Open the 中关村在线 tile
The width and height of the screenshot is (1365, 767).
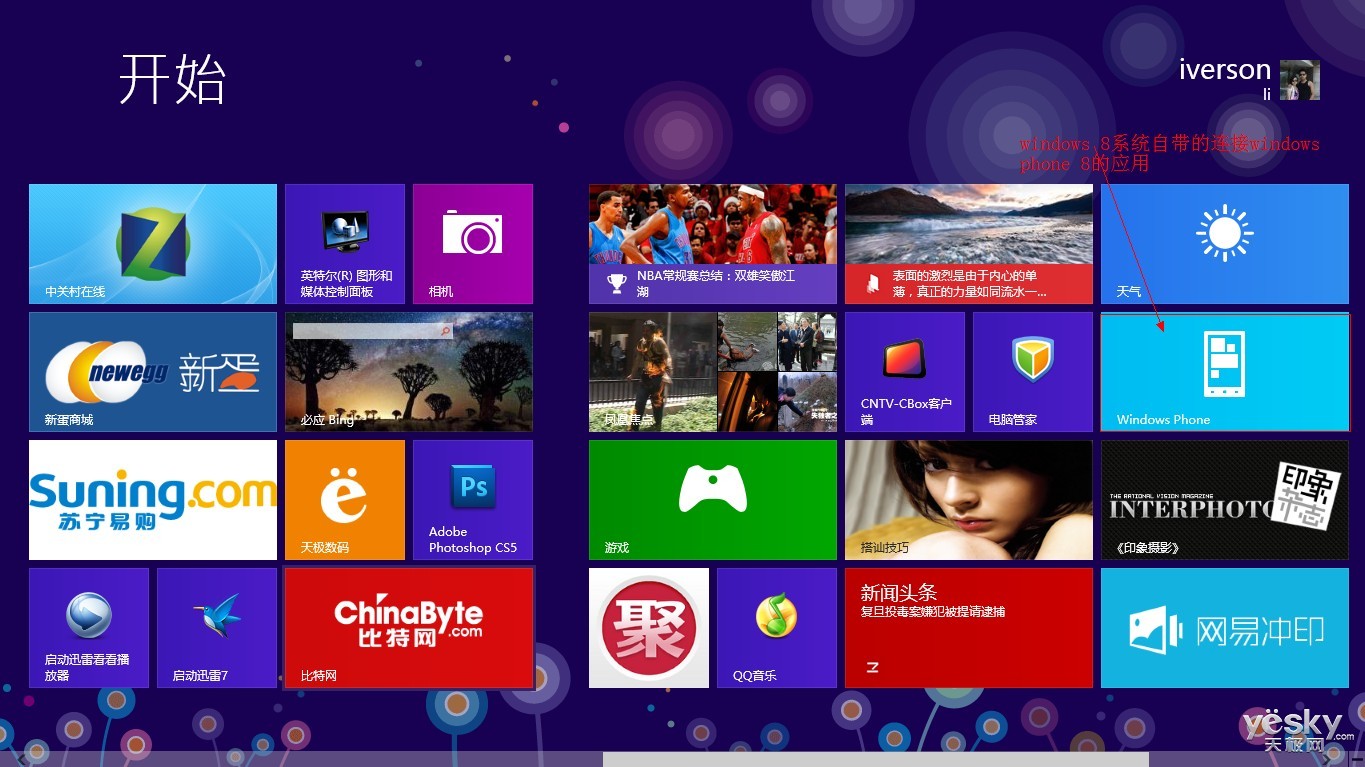(x=153, y=244)
